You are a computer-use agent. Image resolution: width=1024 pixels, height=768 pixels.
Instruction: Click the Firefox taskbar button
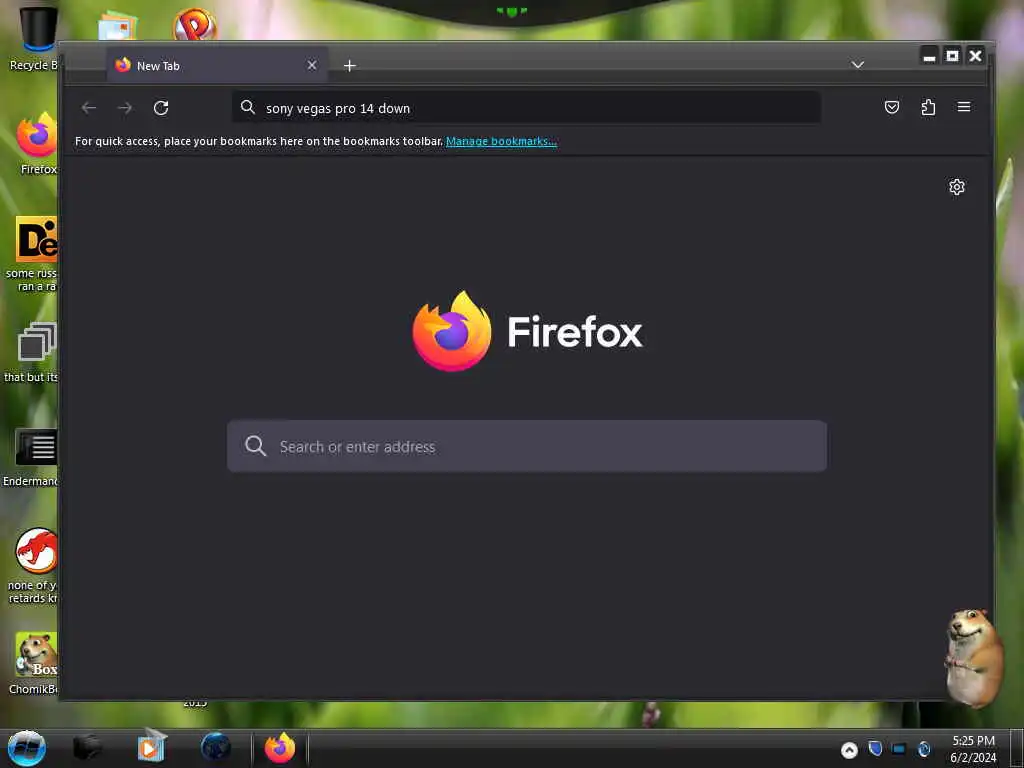[280, 748]
